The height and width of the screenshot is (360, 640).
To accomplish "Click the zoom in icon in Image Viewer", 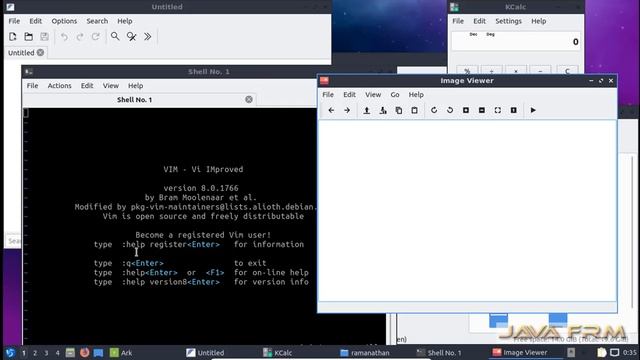I will tap(466, 110).
